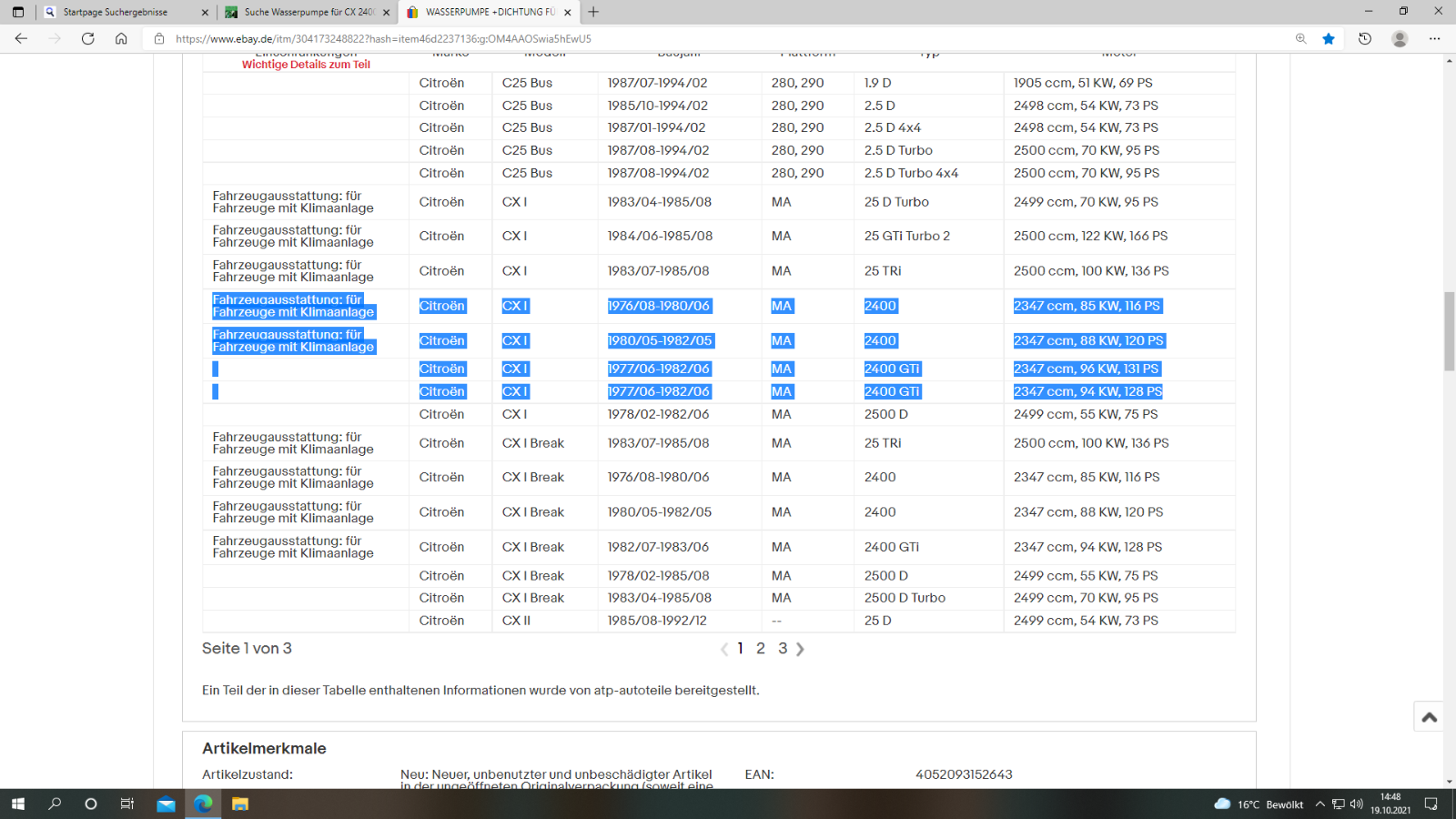Open a new browser tab
Viewport: 1456px width, 819px height.
[x=593, y=12]
